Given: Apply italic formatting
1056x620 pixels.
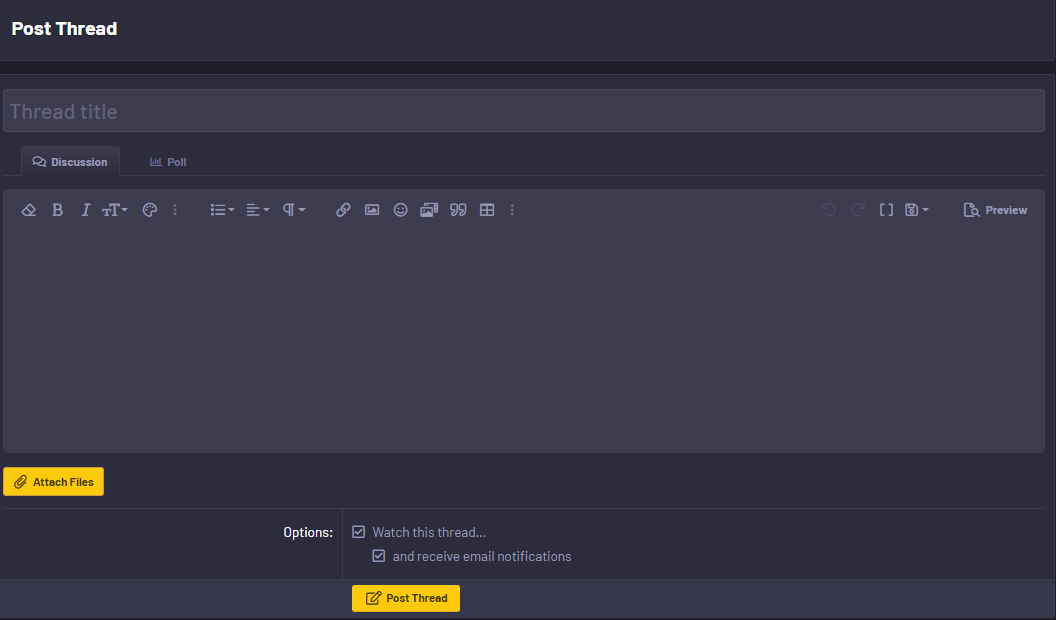Looking at the screenshot, I should click(x=85, y=210).
